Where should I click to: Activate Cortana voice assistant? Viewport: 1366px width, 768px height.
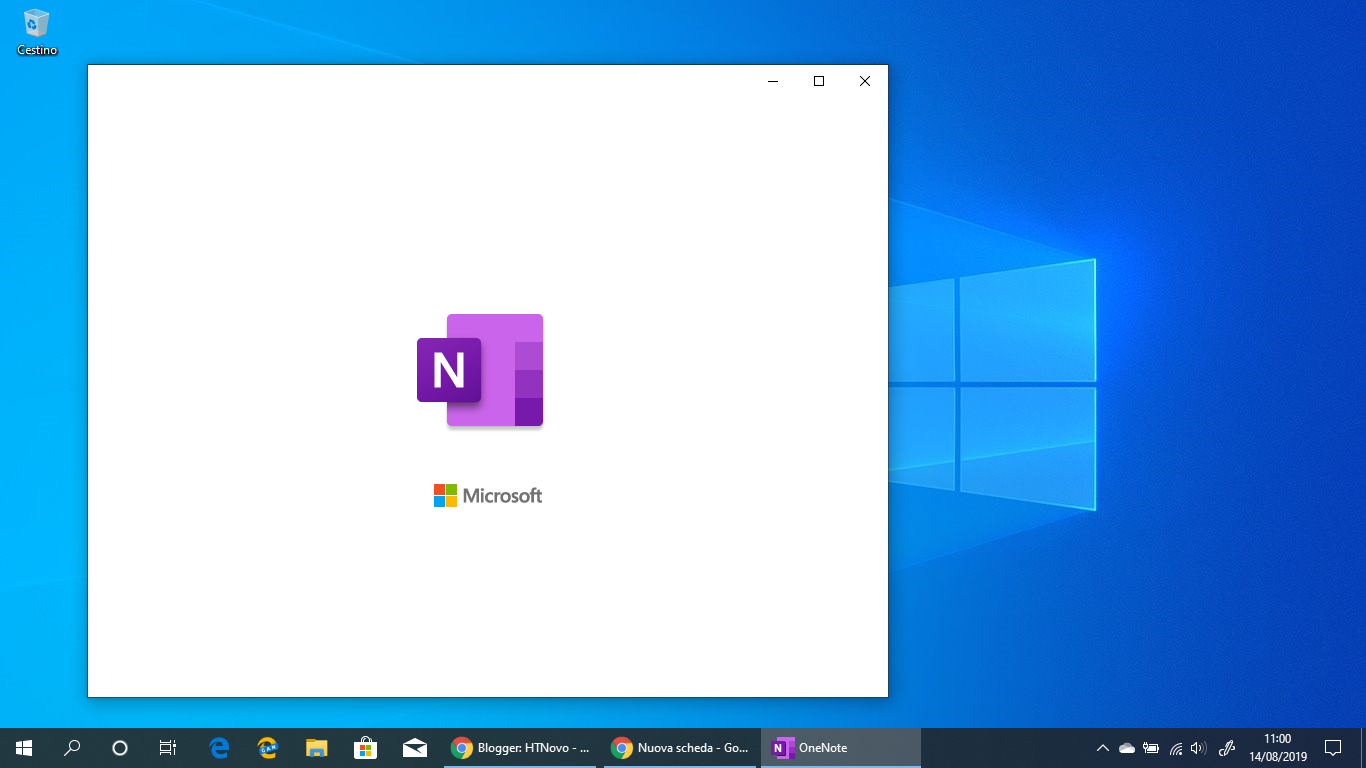[119, 747]
